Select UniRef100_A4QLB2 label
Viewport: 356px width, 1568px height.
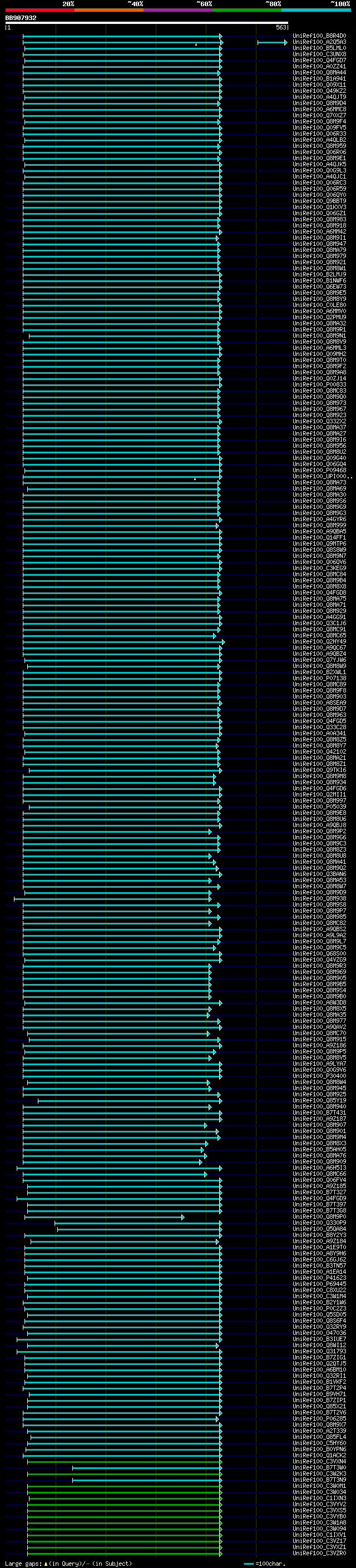(319, 140)
